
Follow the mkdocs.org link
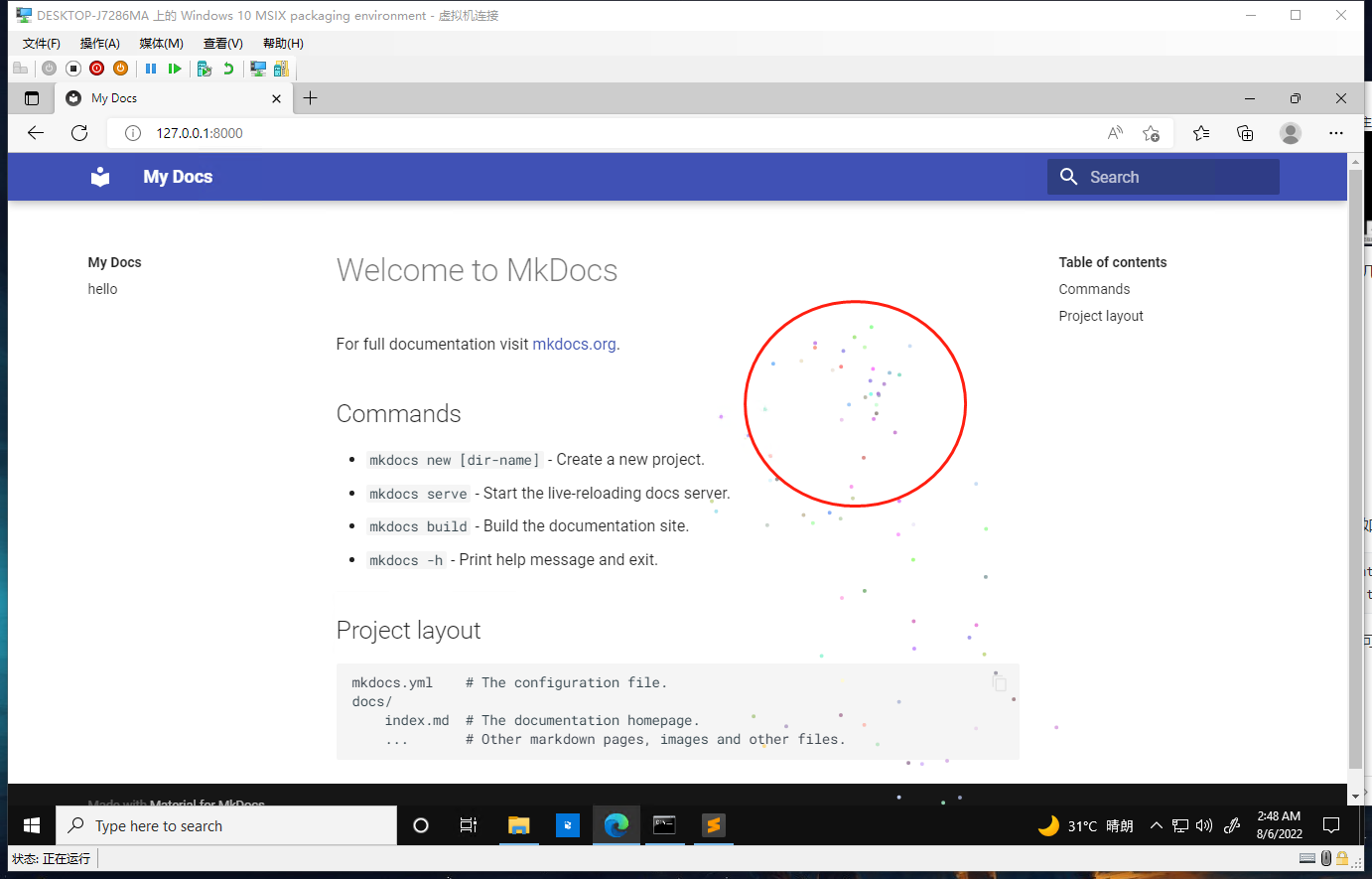pos(574,345)
